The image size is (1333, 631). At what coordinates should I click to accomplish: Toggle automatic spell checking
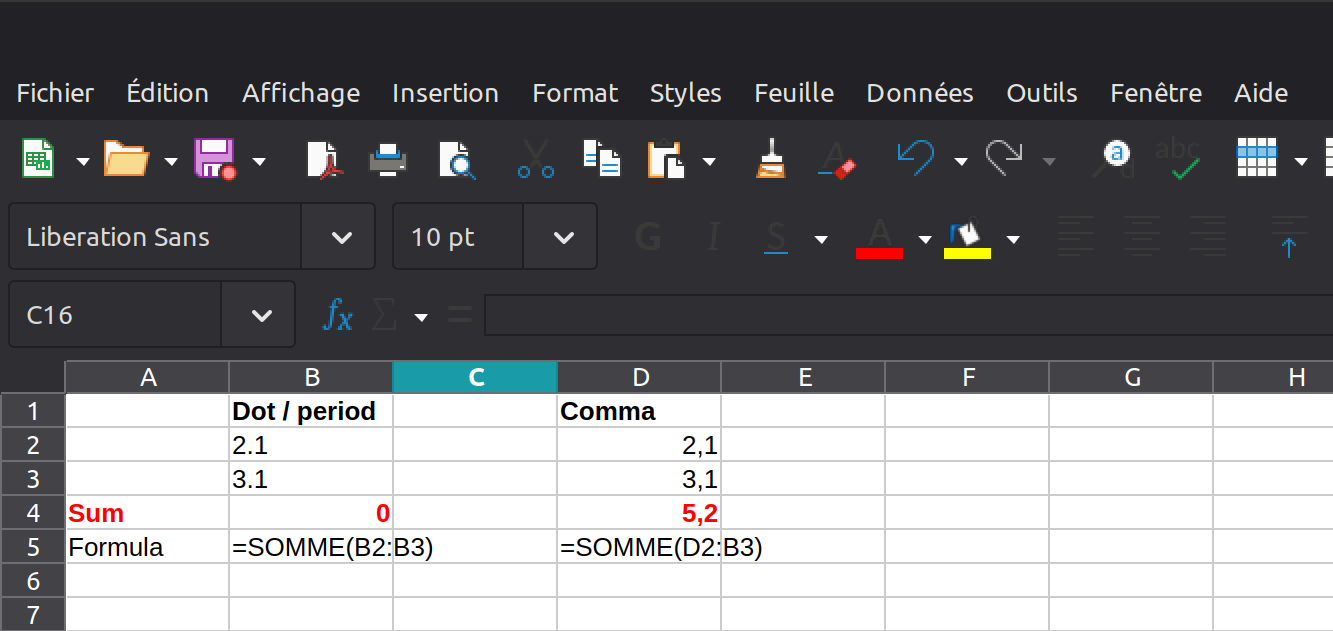pyautogui.click(x=1180, y=159)
